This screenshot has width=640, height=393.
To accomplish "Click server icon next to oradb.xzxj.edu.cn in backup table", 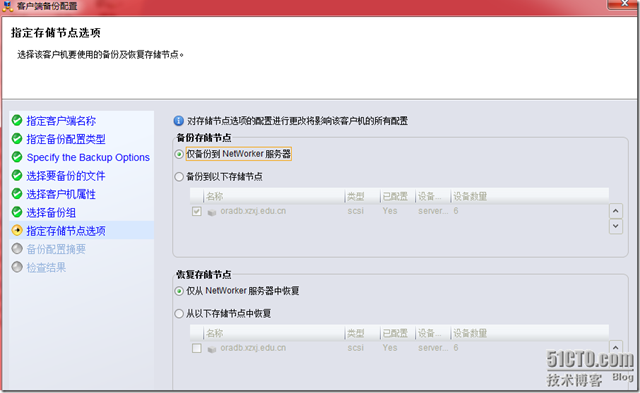I will pos(212,212).
